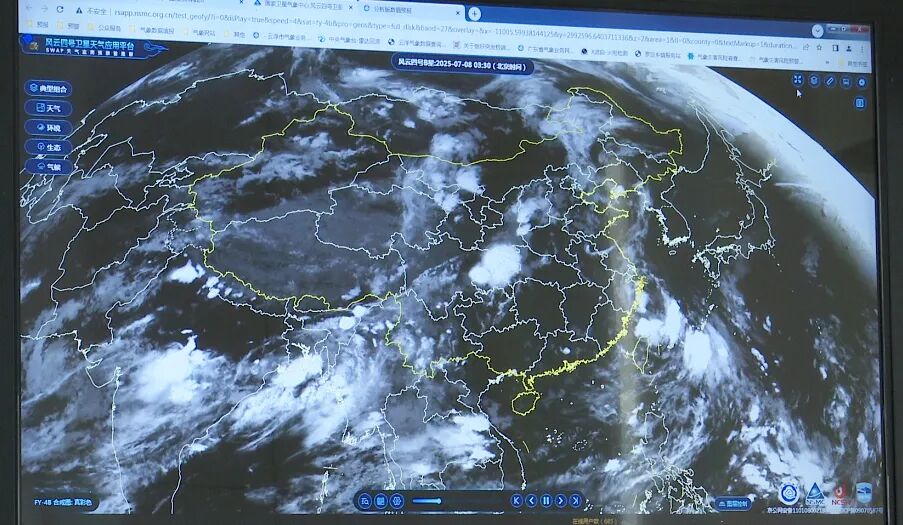Click the screenshot/save image icon
The height and width of the screenshot is (525, 903).
[846, 82]
